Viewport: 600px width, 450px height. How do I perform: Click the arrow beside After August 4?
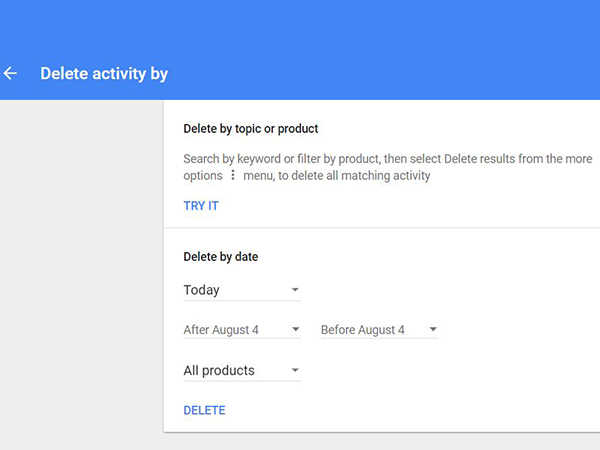(296, 330)
